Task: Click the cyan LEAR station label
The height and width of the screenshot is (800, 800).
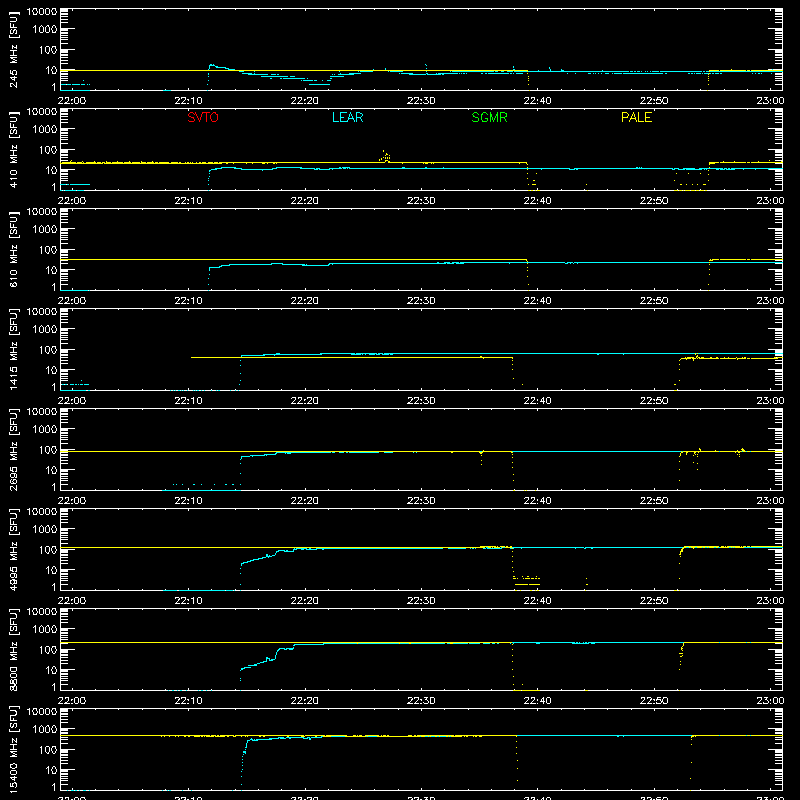Action: [347, 117]
